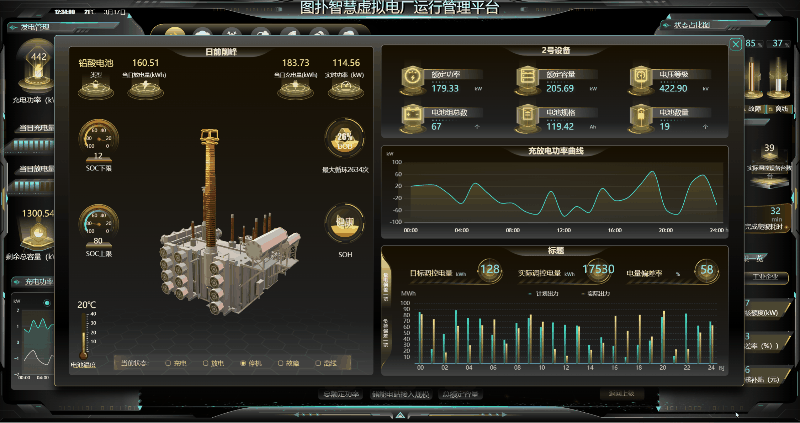The height and width of the screenshot is (423, 800).
Task: Click the gold button at bottom right
Action: [x=621, y=393]
